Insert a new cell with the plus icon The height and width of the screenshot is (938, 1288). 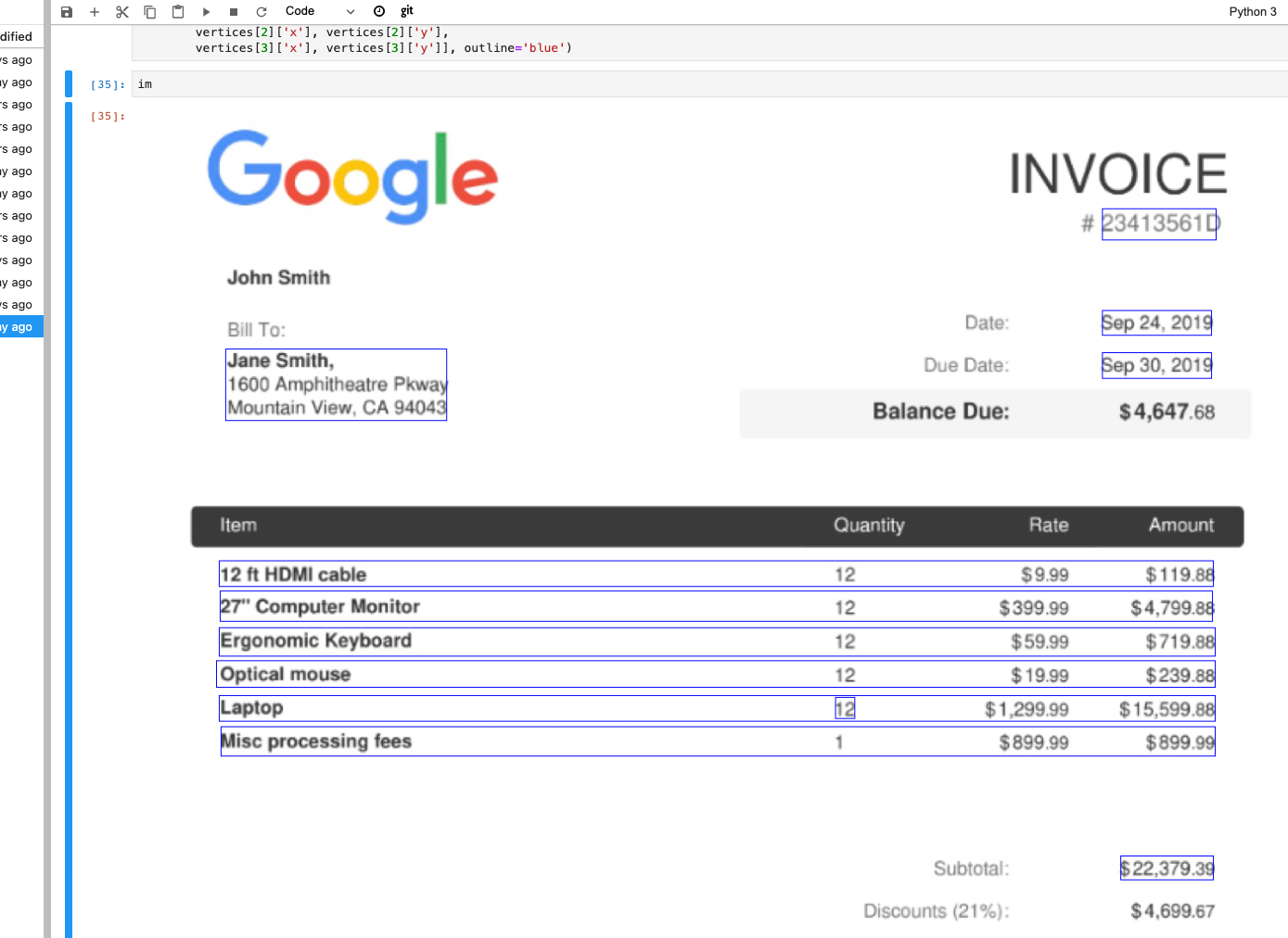[95, 12]
